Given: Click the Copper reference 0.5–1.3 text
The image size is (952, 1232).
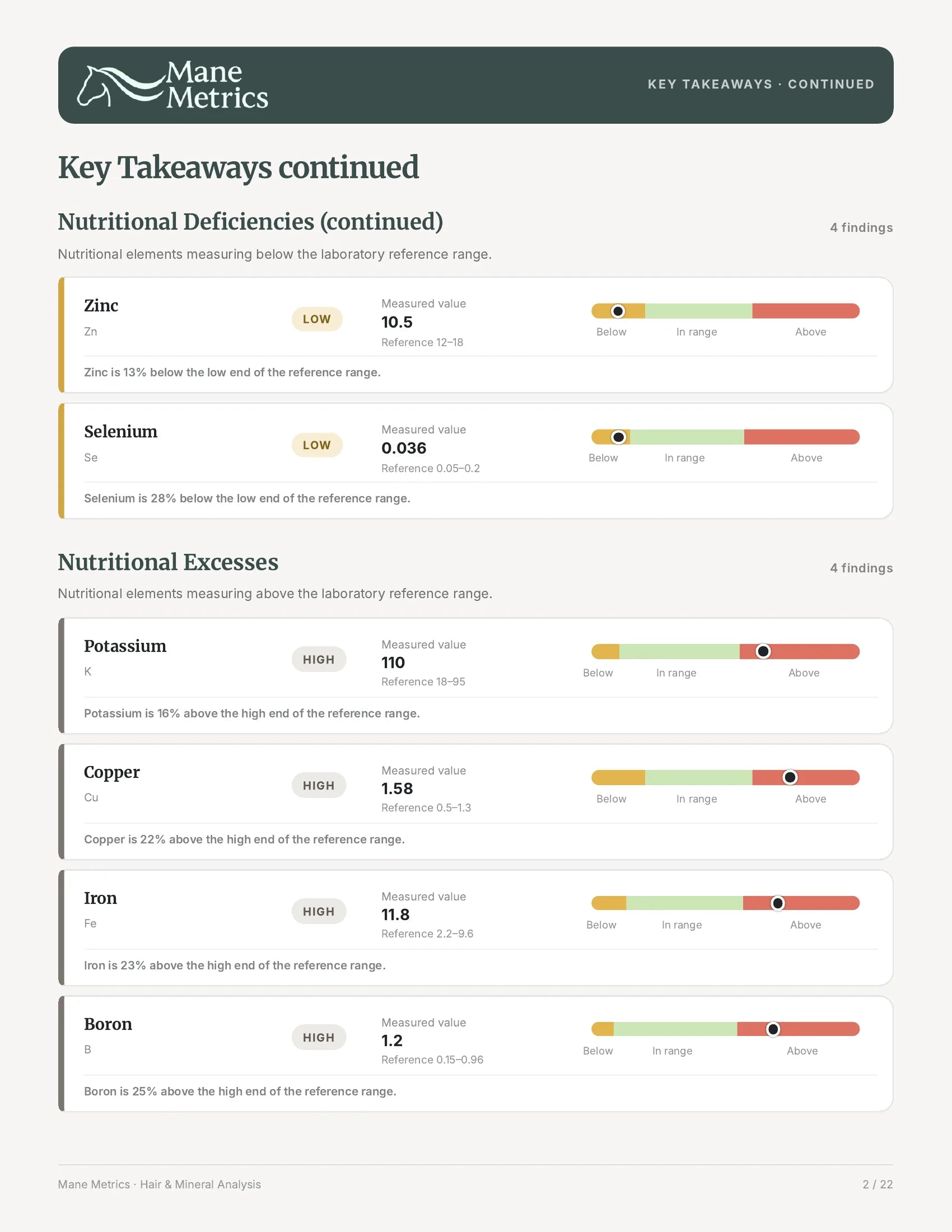Looking at the screenshot, I should (x=426, y=808).
